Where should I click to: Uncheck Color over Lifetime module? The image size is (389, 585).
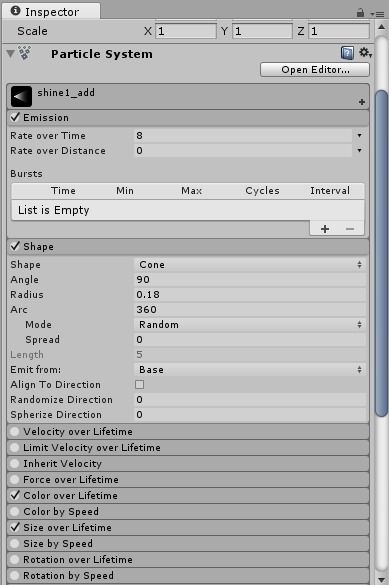click(15, 495)
